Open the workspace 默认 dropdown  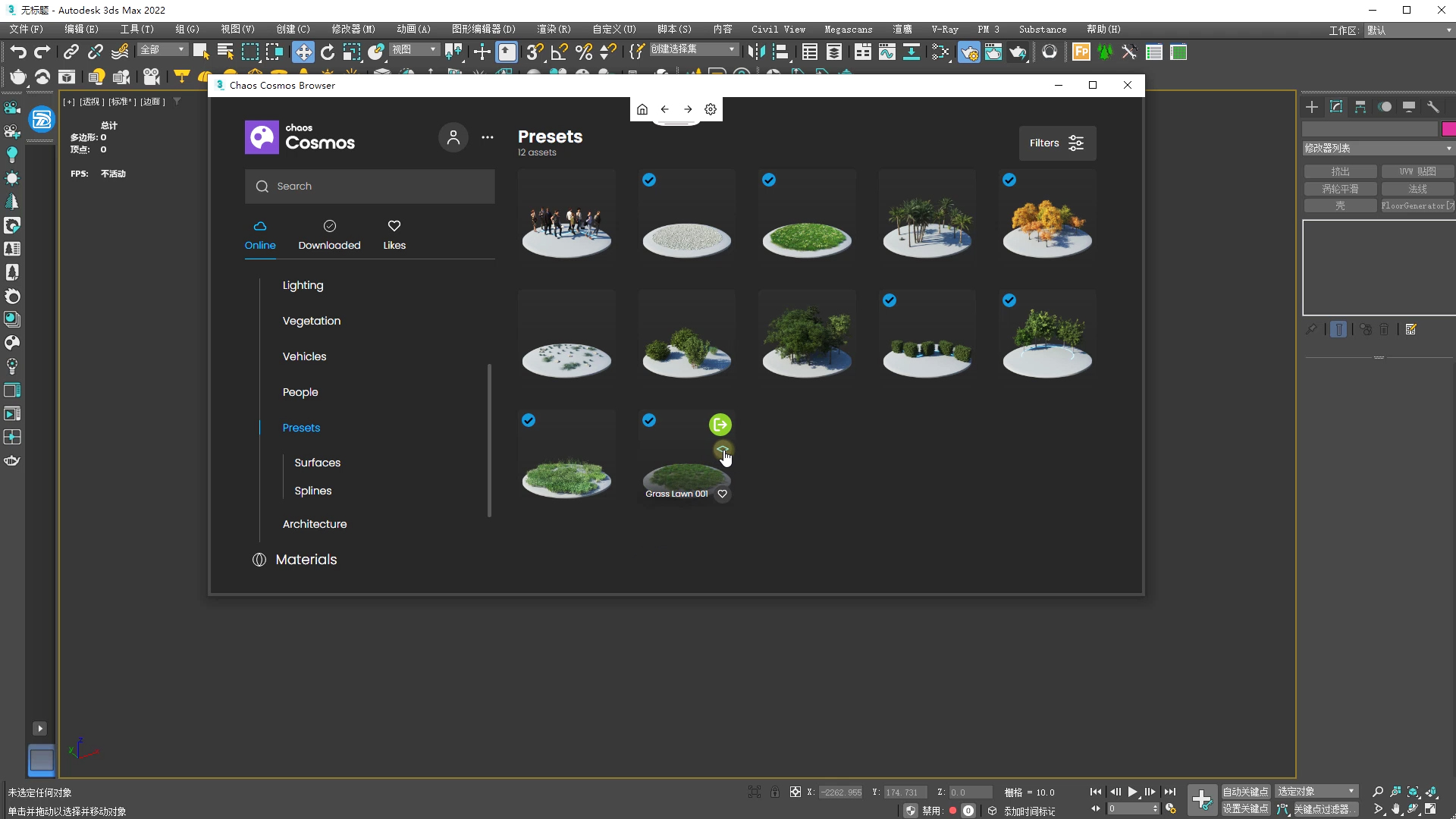pyautogui.click(x=1408, y=30)
